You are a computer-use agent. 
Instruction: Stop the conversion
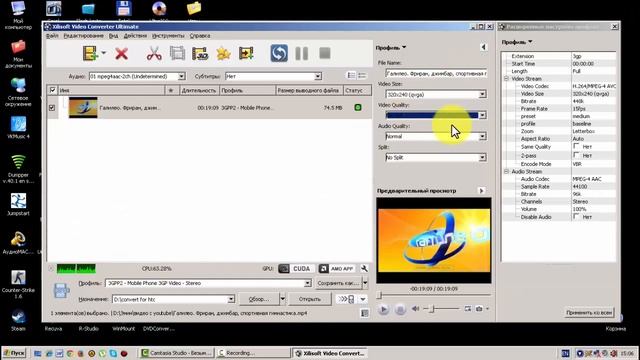[x=325, y=53]
